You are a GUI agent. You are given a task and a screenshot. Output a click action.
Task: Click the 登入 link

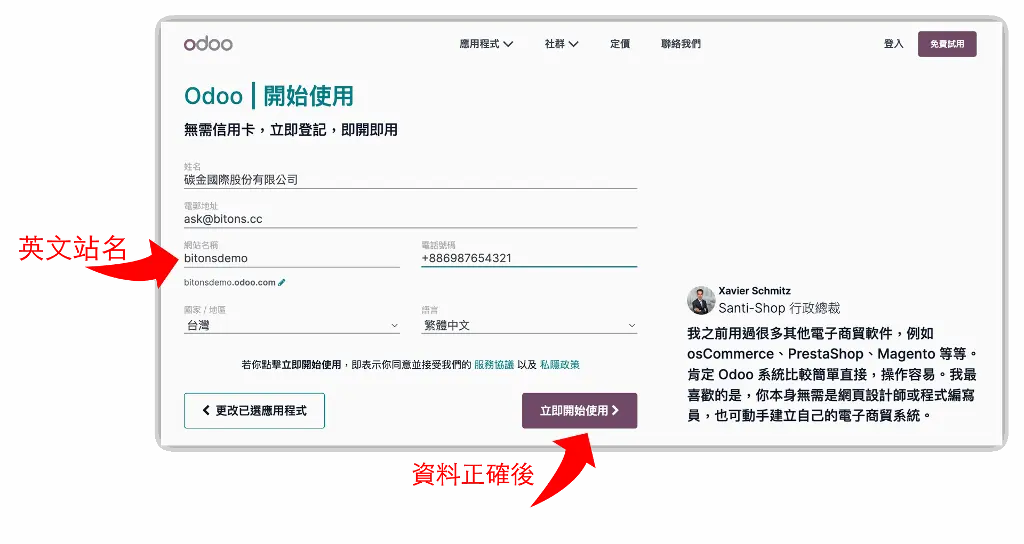[x=893, y=44]
